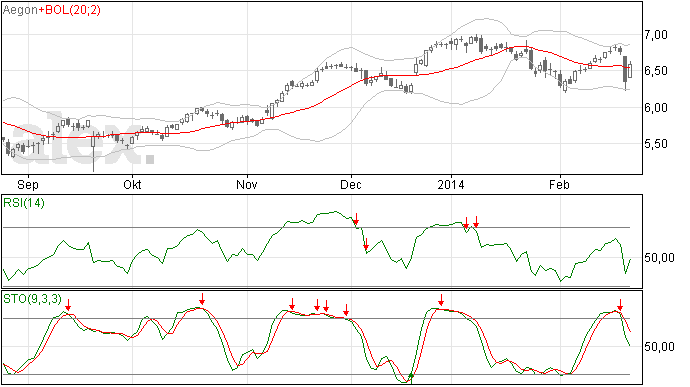Click the Nov month label
The image size is (690, 387).
click(x=246, y=184)
